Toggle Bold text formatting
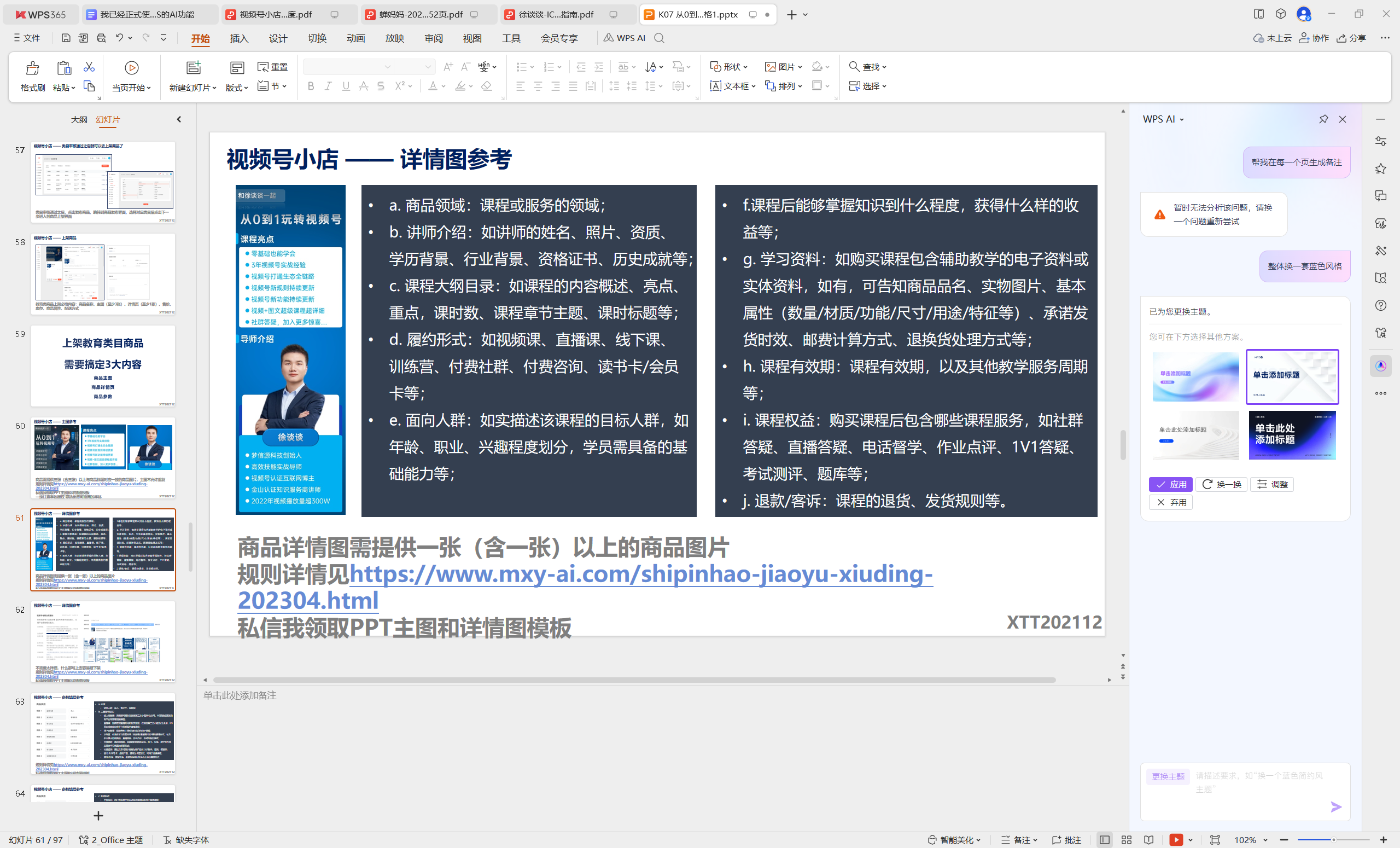Screen dimensions: 1400x848 coord(310,86)
